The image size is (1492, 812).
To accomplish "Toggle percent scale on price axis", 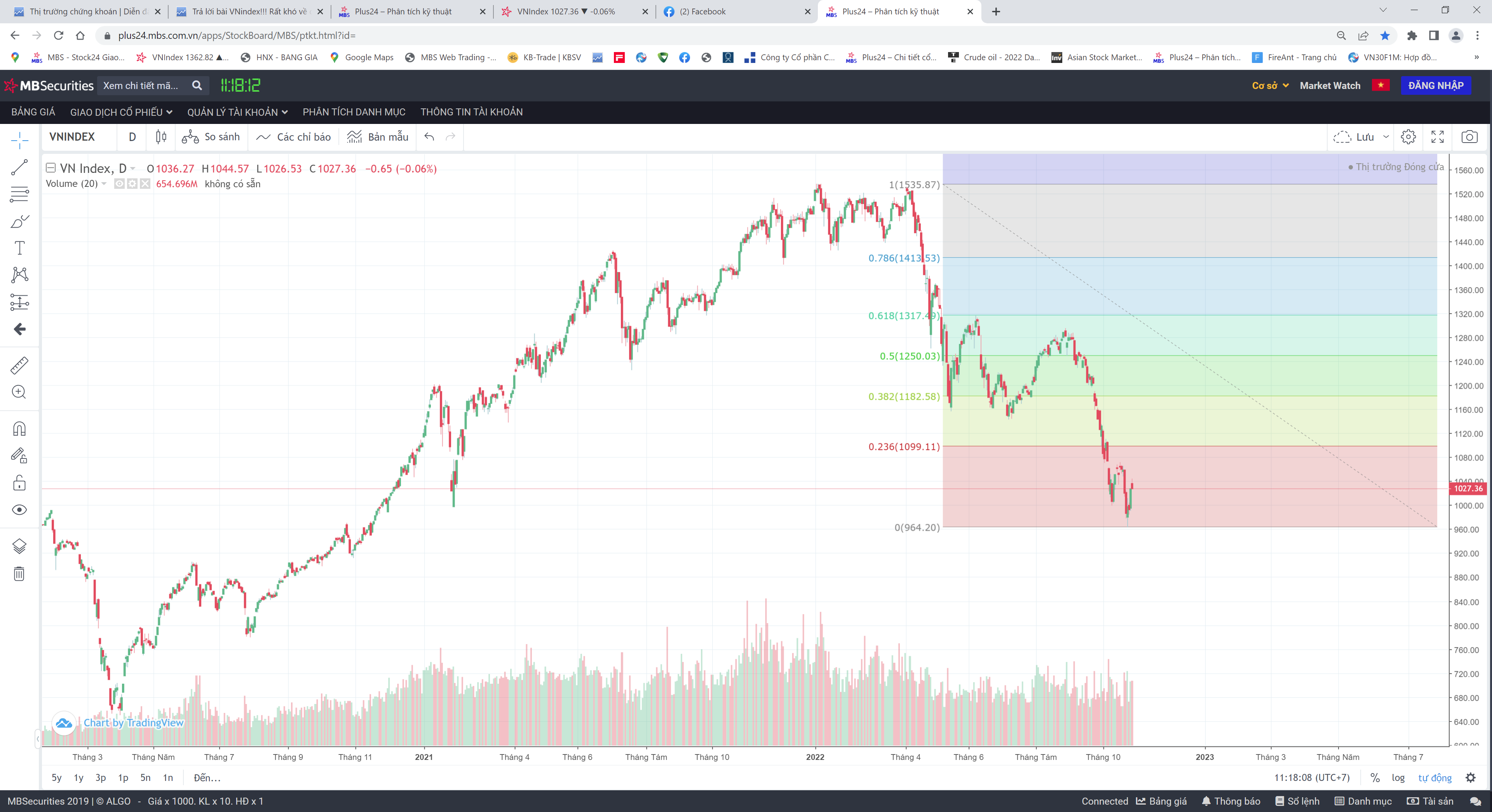I will pyautogui.click(x=1375, y=778).
